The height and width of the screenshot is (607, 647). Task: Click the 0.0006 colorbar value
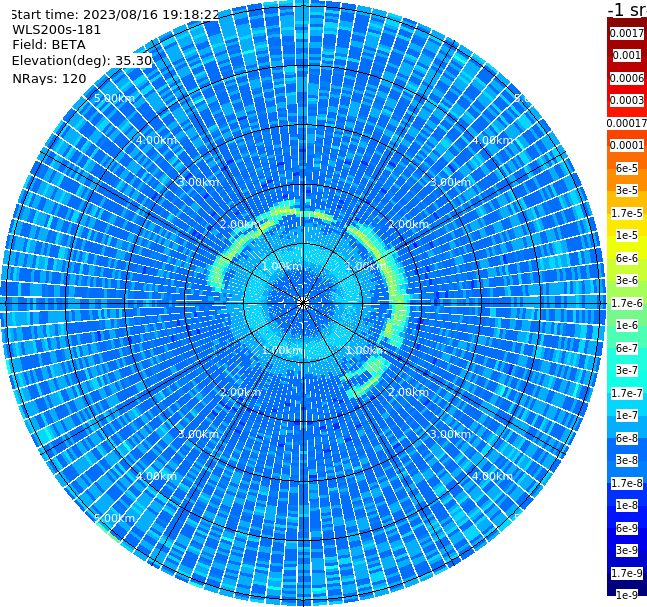pos(627,78)
